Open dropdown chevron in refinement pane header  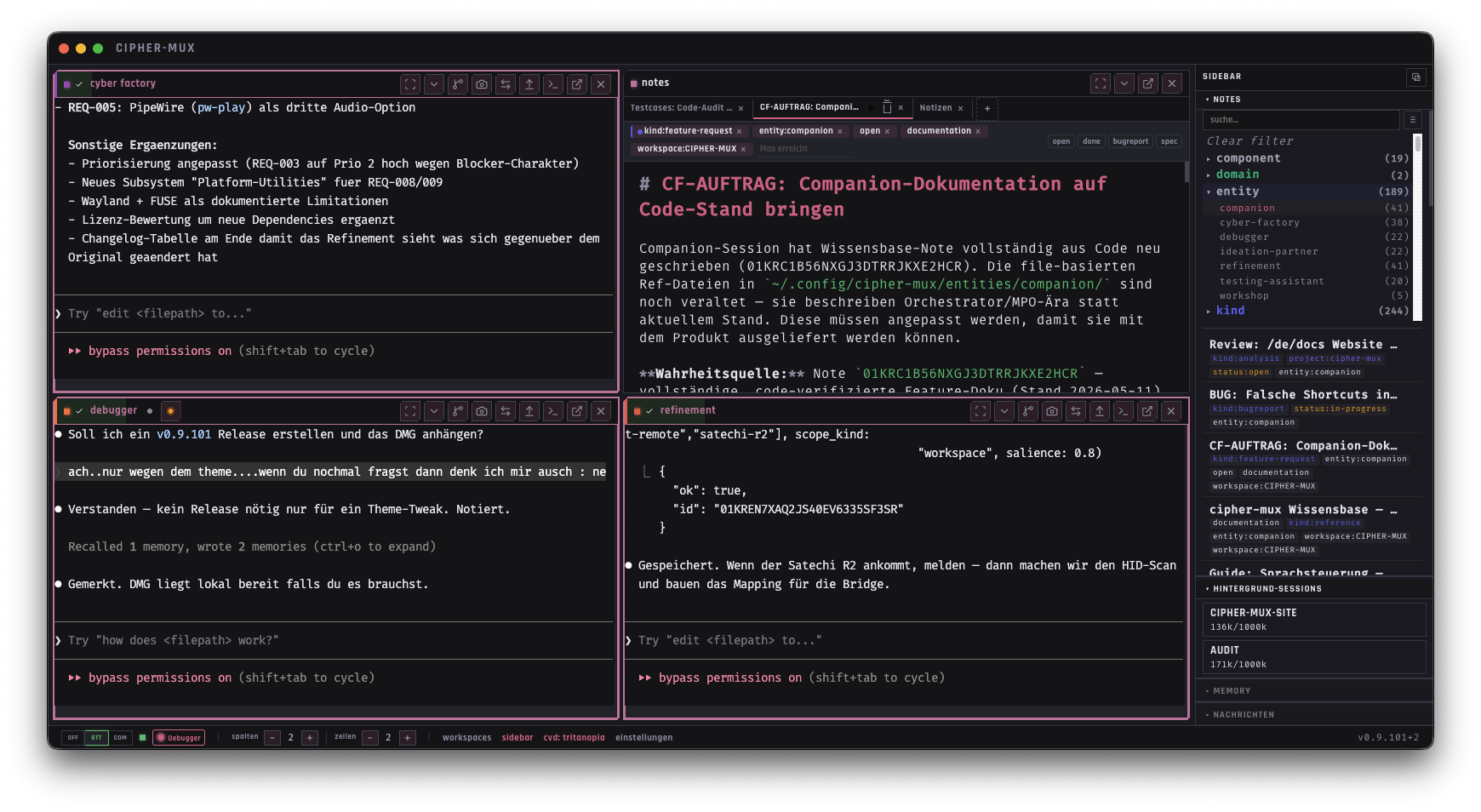click(1004, 411)
